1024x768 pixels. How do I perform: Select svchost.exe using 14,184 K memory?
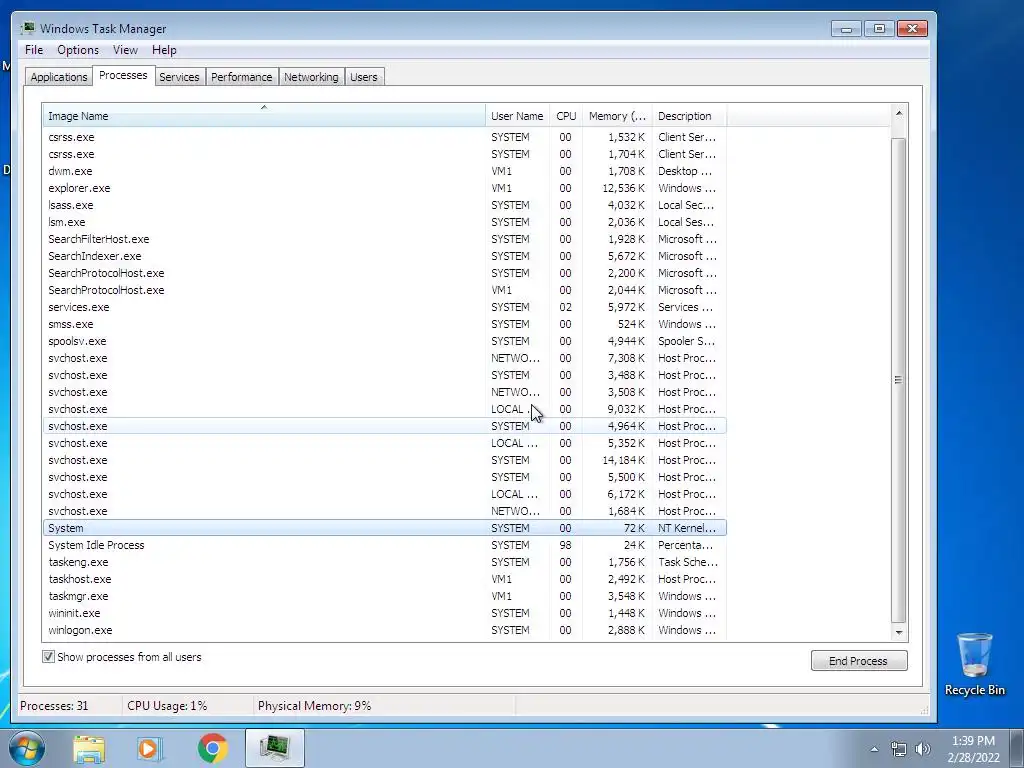coord(385,460)
